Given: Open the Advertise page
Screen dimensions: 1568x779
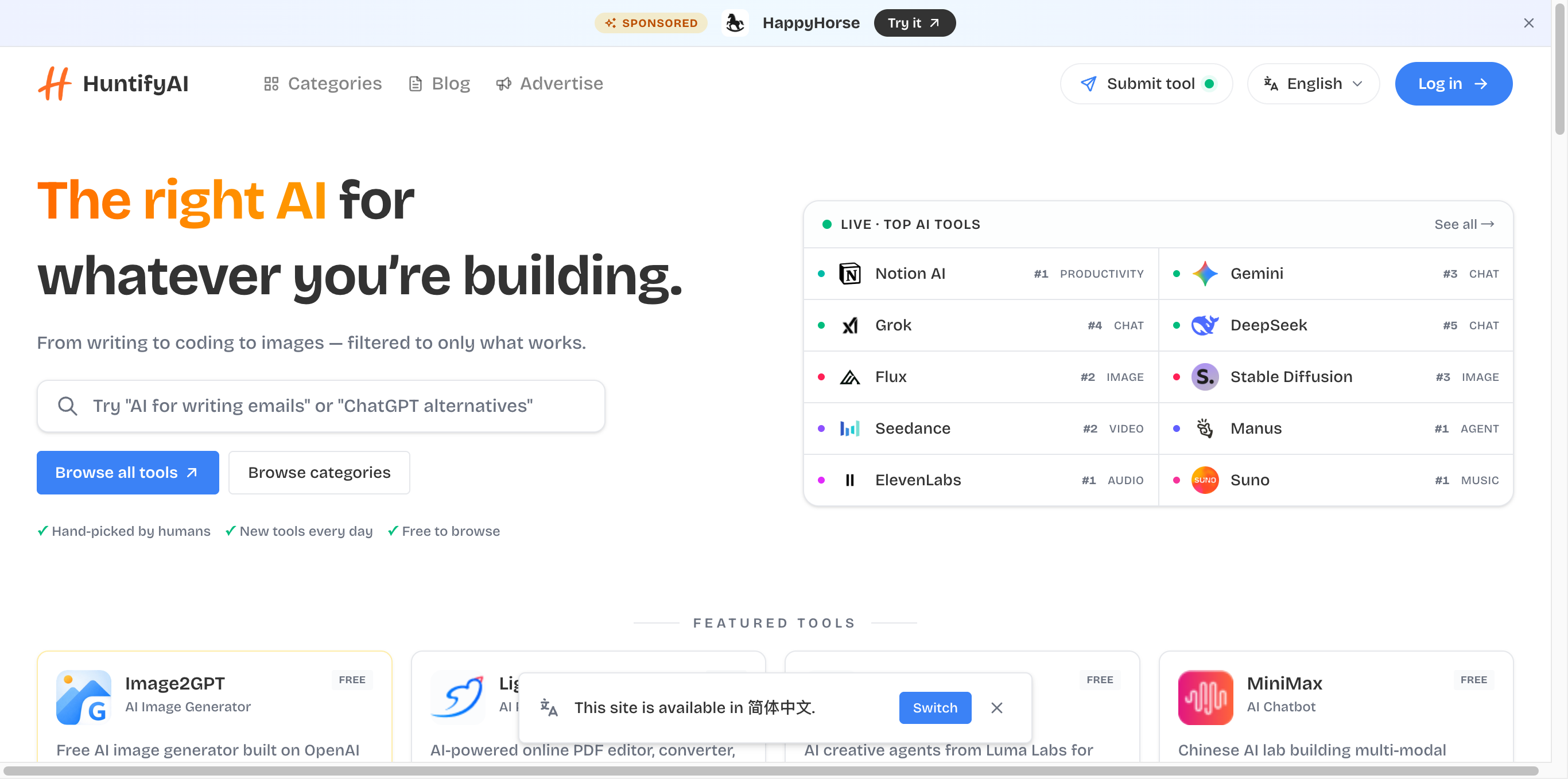Looking at the screenshot, I should [550, 83].
